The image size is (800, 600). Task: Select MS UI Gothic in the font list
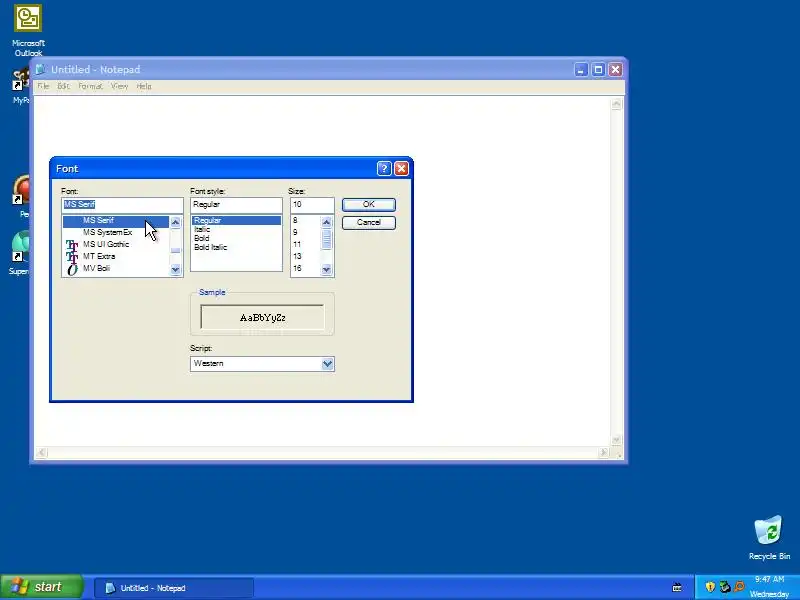116,244
